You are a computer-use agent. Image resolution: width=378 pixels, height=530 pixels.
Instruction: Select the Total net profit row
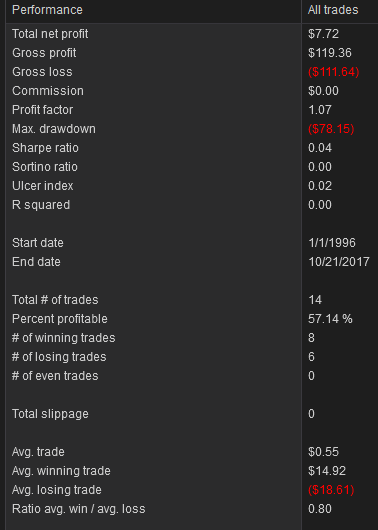pyautogui.click(x=192, y=34)
